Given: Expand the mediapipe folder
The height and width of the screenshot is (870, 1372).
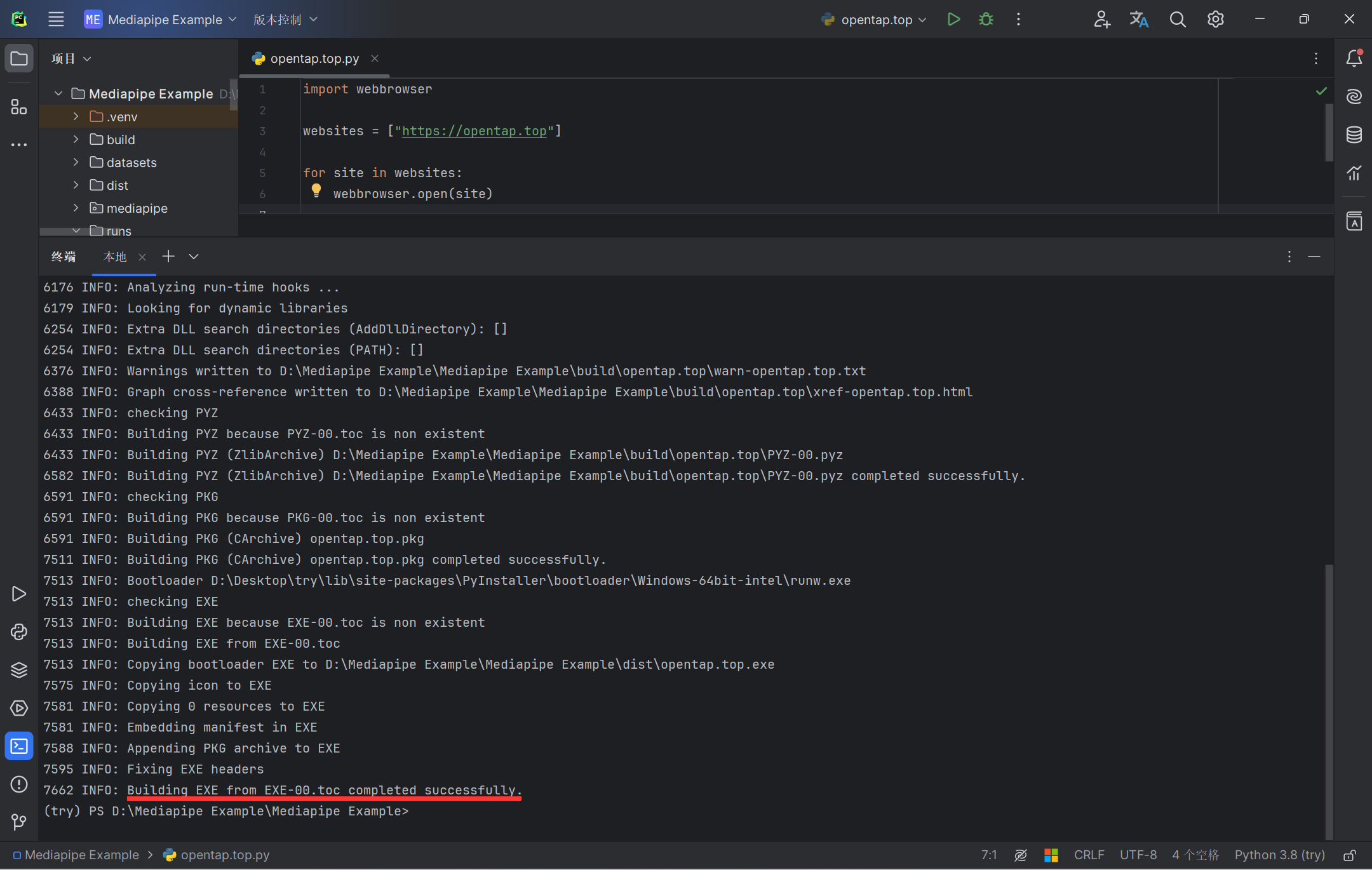Looking at the screenshot, I should 76,208.
